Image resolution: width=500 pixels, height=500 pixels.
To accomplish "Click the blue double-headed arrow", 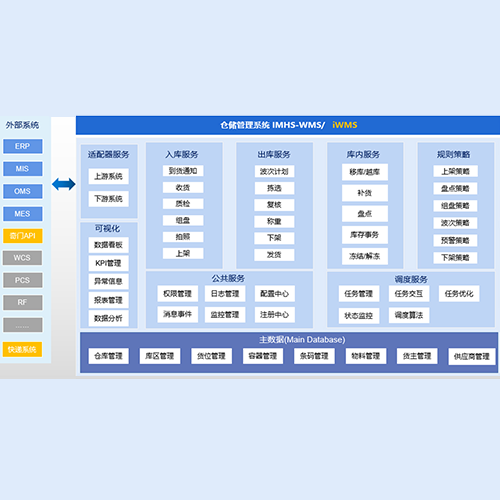I will (x=64, y=184).
